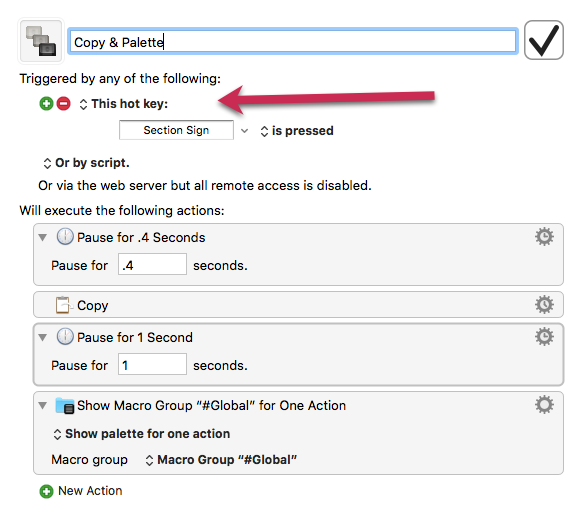Viewport: 584px width, 515px height.
Task: Remove the hot key trigger with red minus
Action: point(63,104)
